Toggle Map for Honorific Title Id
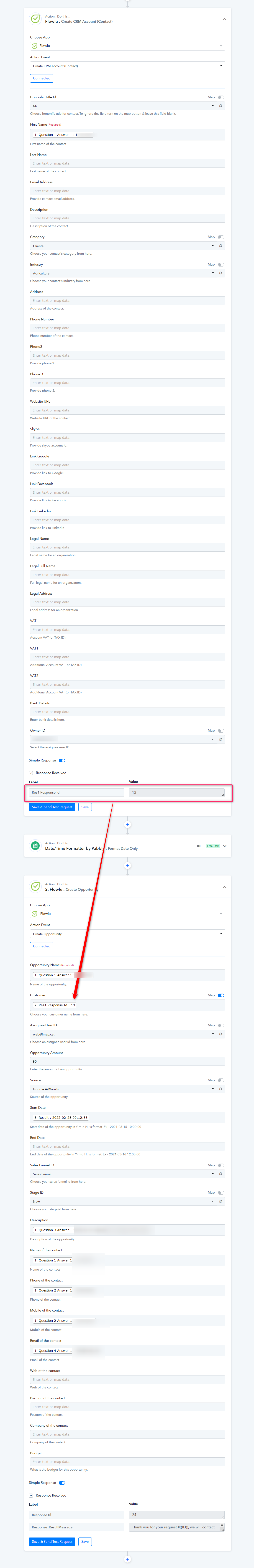This screenshot has width=254, height=1568. pyautogui.click(x=221, y=97)
